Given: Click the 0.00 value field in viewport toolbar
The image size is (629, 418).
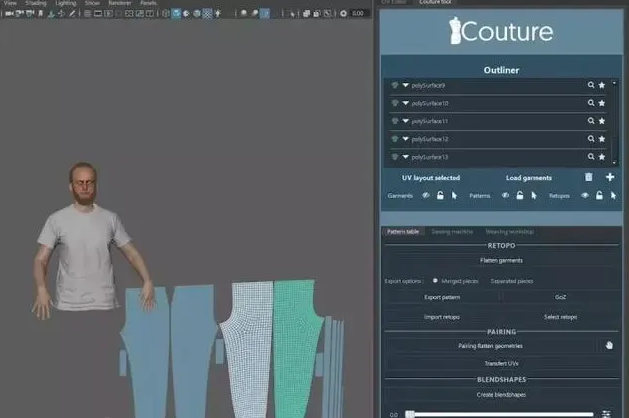Looking at the screenshot, I should point(358,14).
